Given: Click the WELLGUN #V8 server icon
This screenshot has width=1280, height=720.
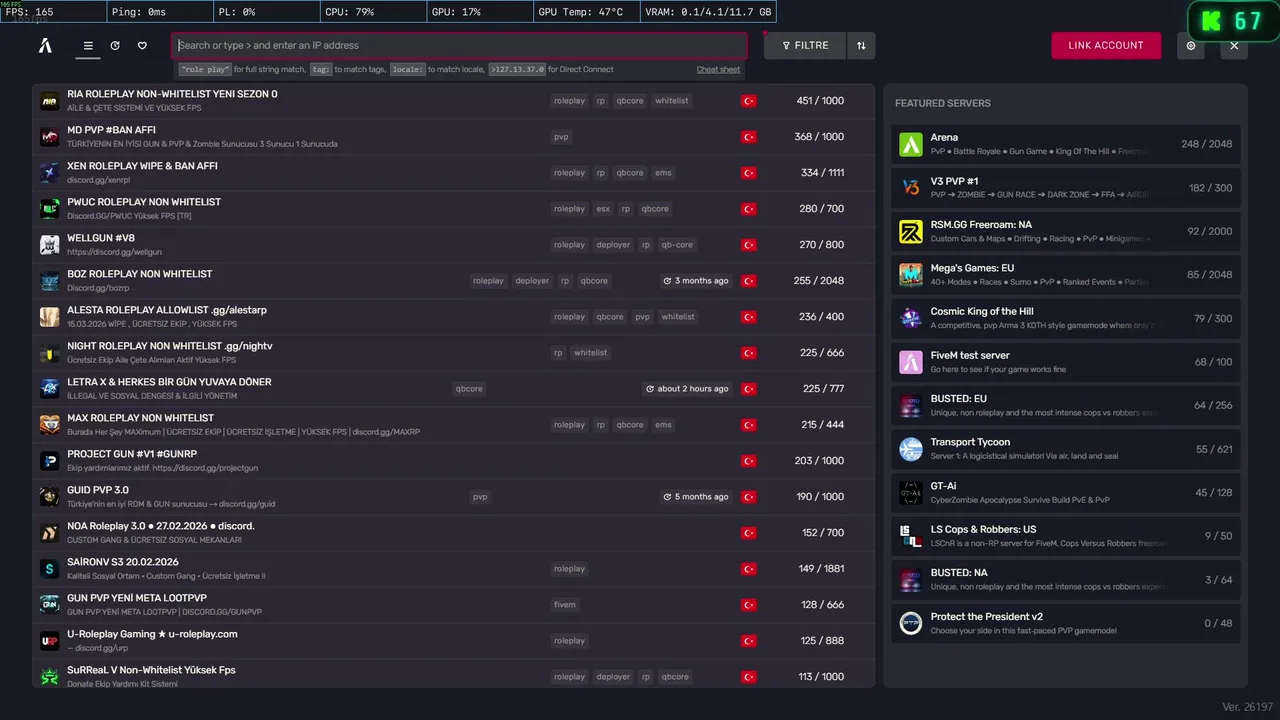Looking at the screenshot, I should point(50,245).
